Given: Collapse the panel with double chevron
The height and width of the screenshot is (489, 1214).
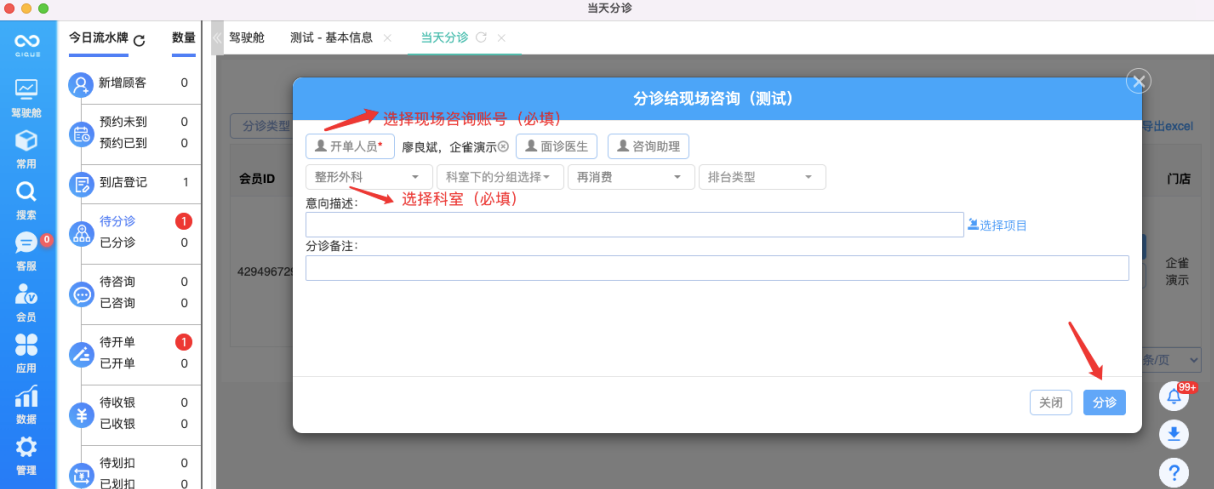Looking at the screenshot, I should click(215, 38).
